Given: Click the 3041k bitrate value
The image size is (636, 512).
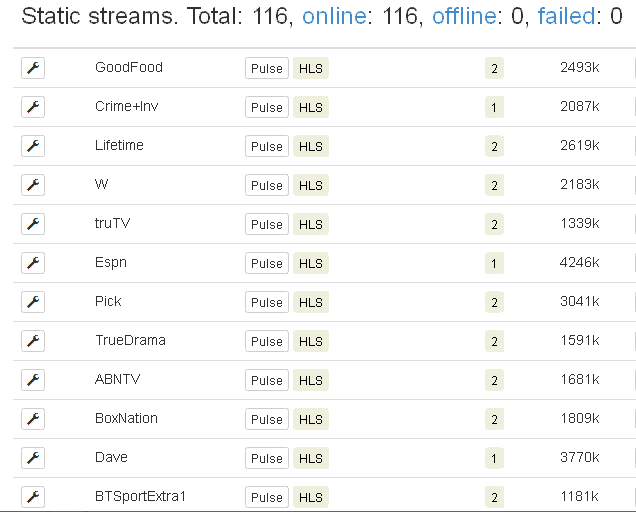Looking at the screenshot, I should click(x=580, y=301).
